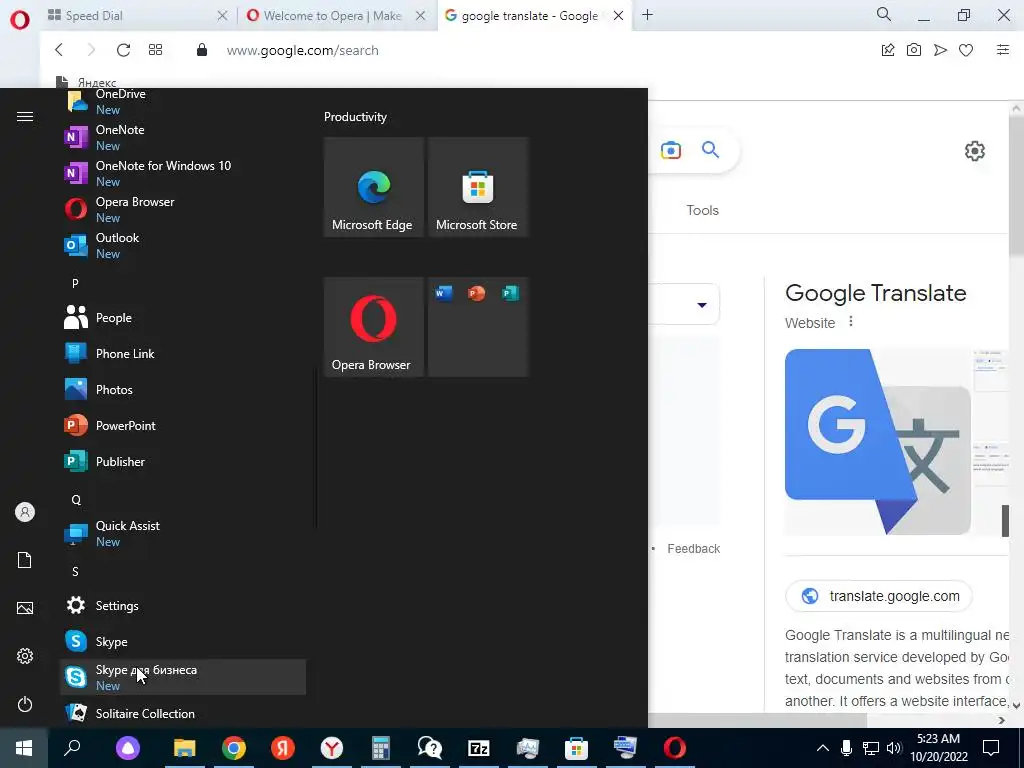Add page to bookmarks heart
1024x768 pixels.
(x=966, y=50)
